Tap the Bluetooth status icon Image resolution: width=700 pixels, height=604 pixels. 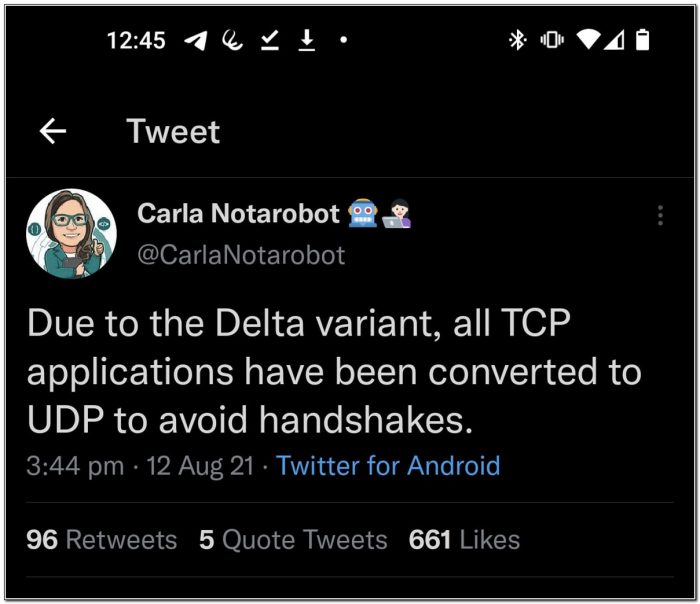coord(518,40)
